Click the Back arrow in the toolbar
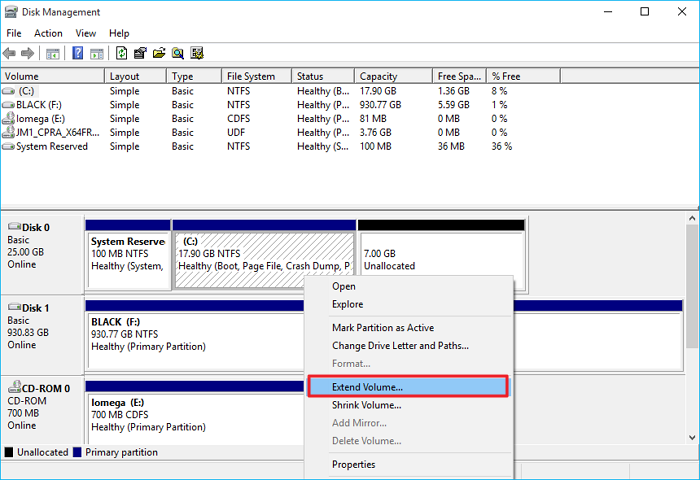This screenshot has width=700, height=480. point(10,53)
